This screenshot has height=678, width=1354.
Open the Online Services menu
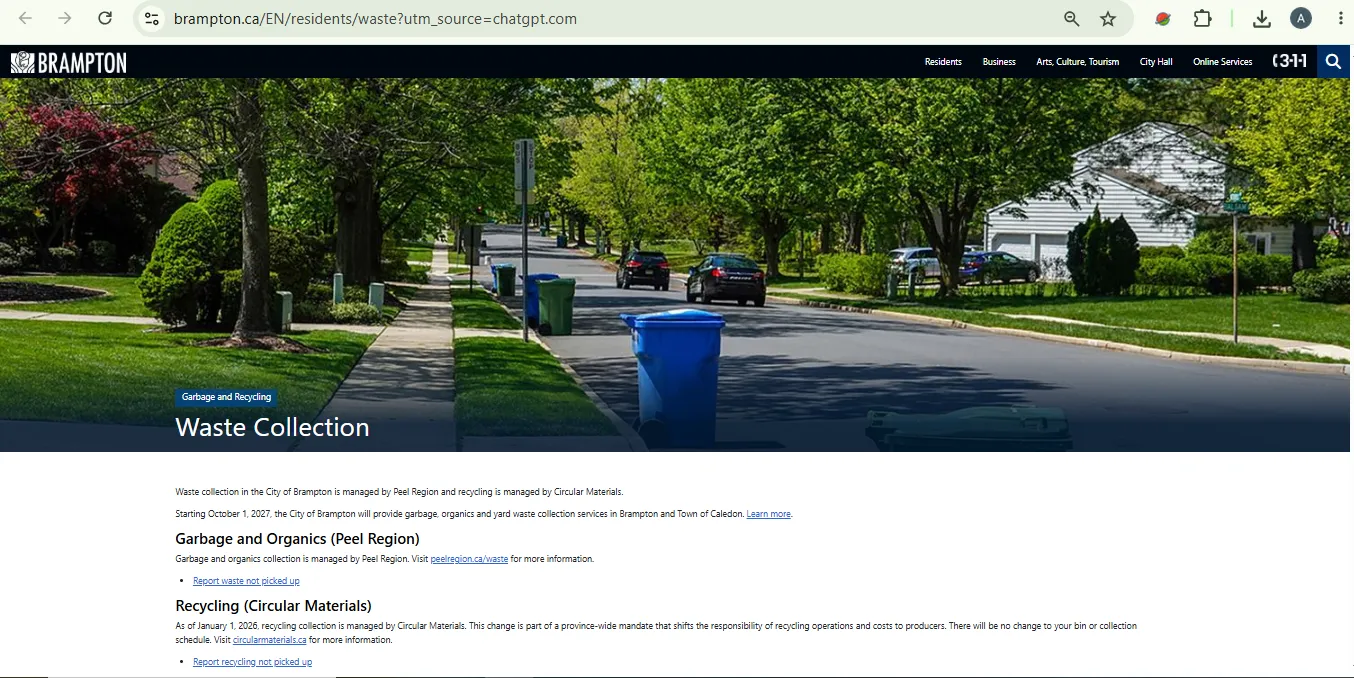pos(1222,62)
